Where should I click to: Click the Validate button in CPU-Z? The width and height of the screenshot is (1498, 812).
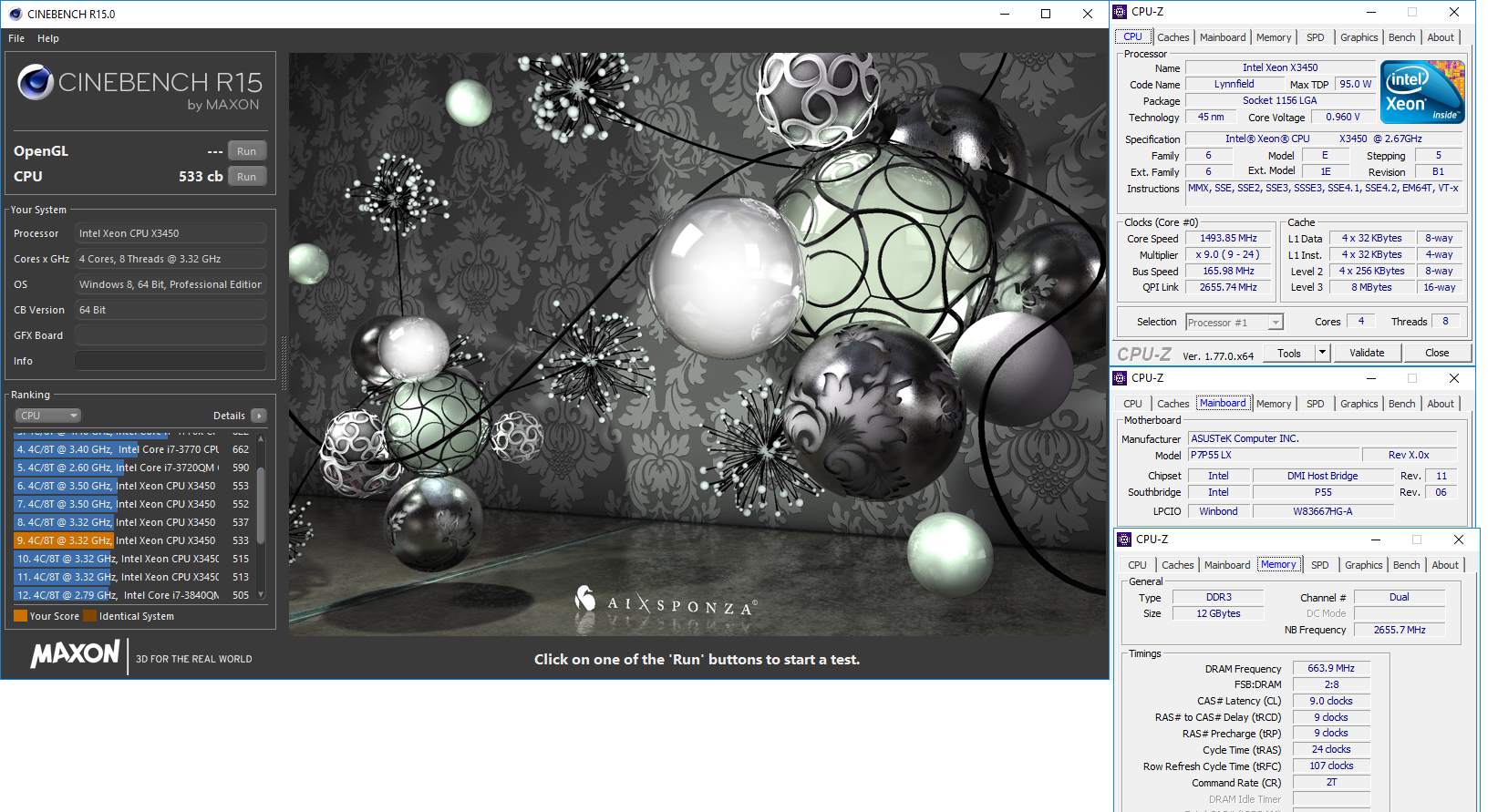tap(1367, 353)
